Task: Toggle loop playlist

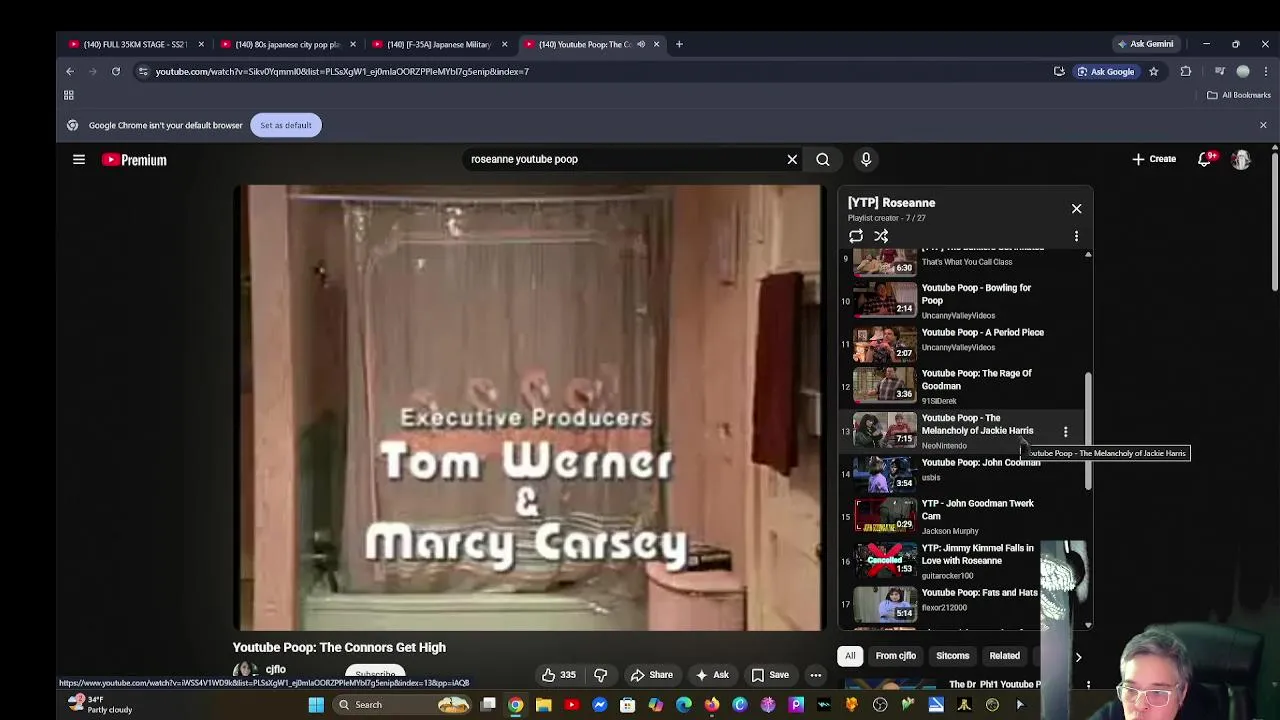Action: 856,236
